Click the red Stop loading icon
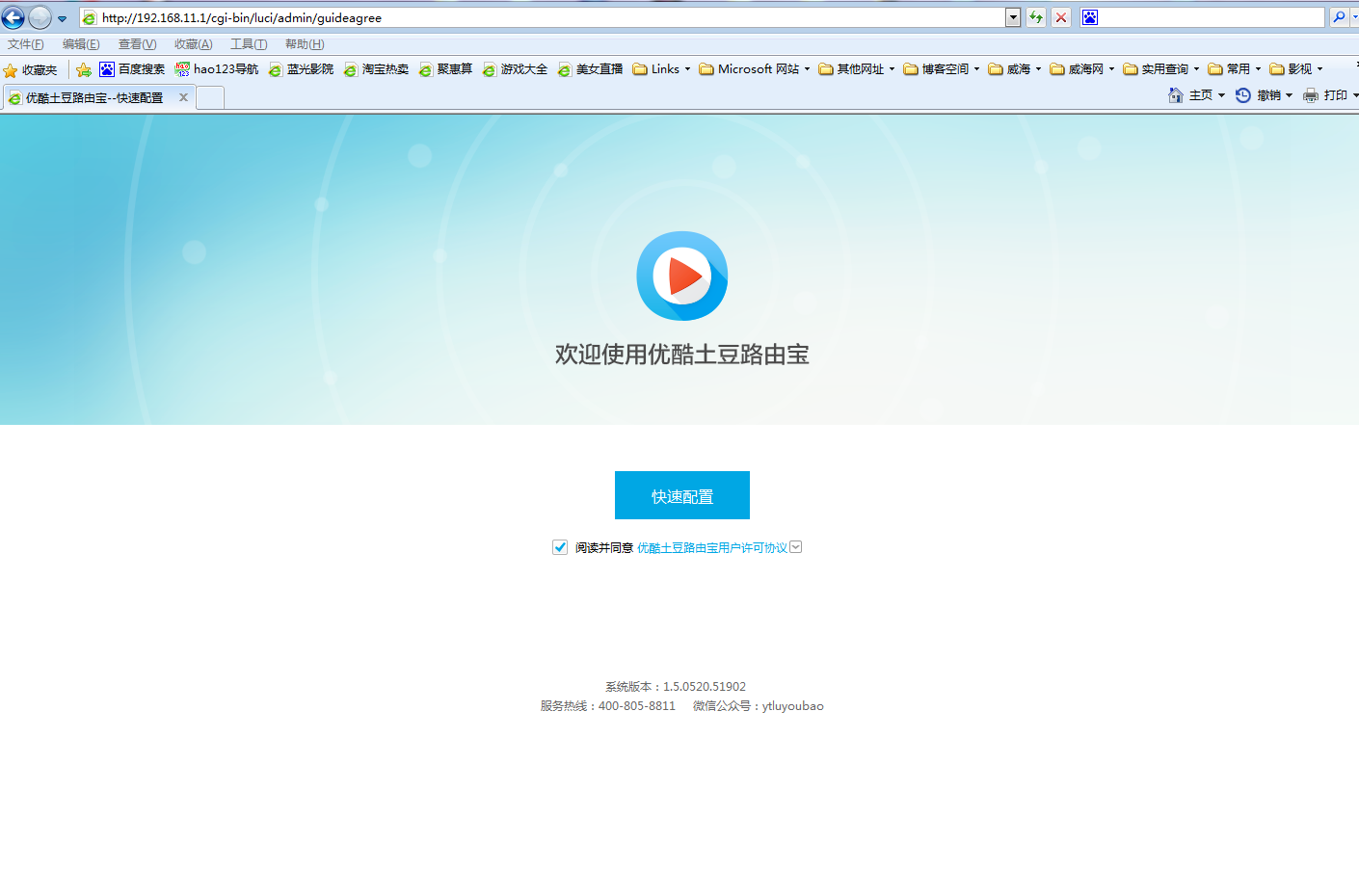 tap(1061, 17)
